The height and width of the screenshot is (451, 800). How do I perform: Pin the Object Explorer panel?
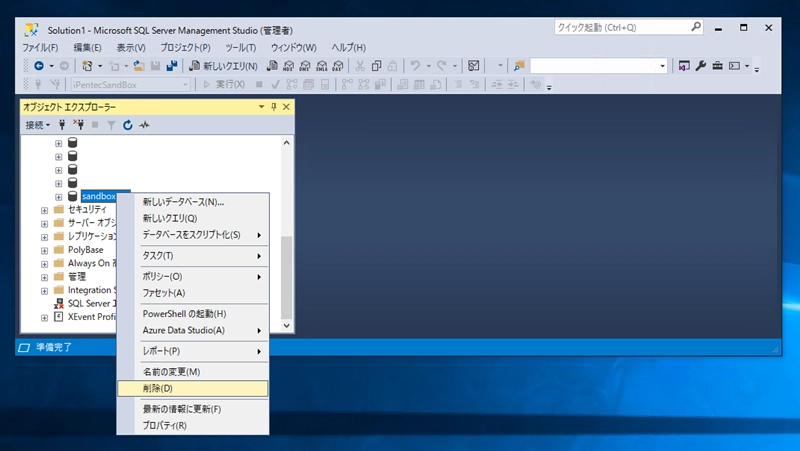[x=273, y=107]
